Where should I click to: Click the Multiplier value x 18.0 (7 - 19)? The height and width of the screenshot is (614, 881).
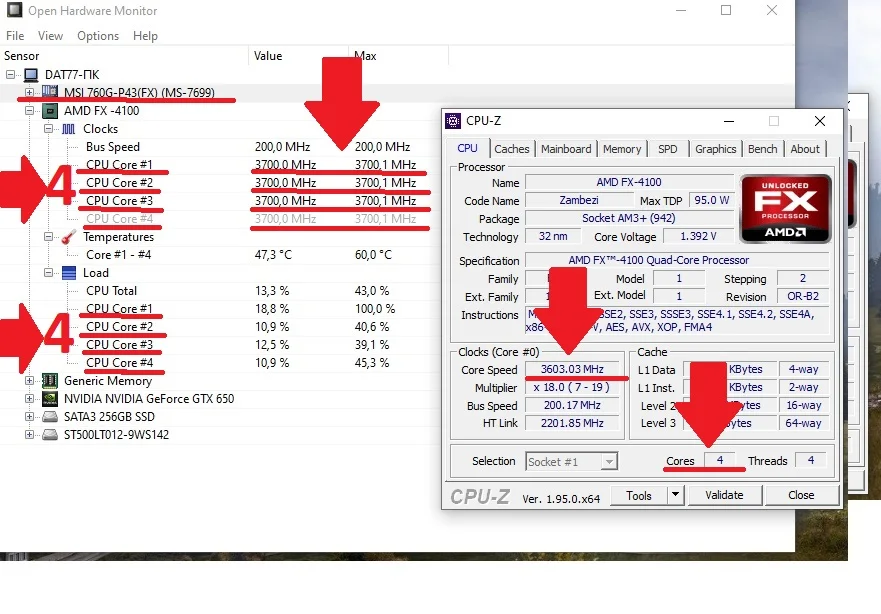(572, 387)
